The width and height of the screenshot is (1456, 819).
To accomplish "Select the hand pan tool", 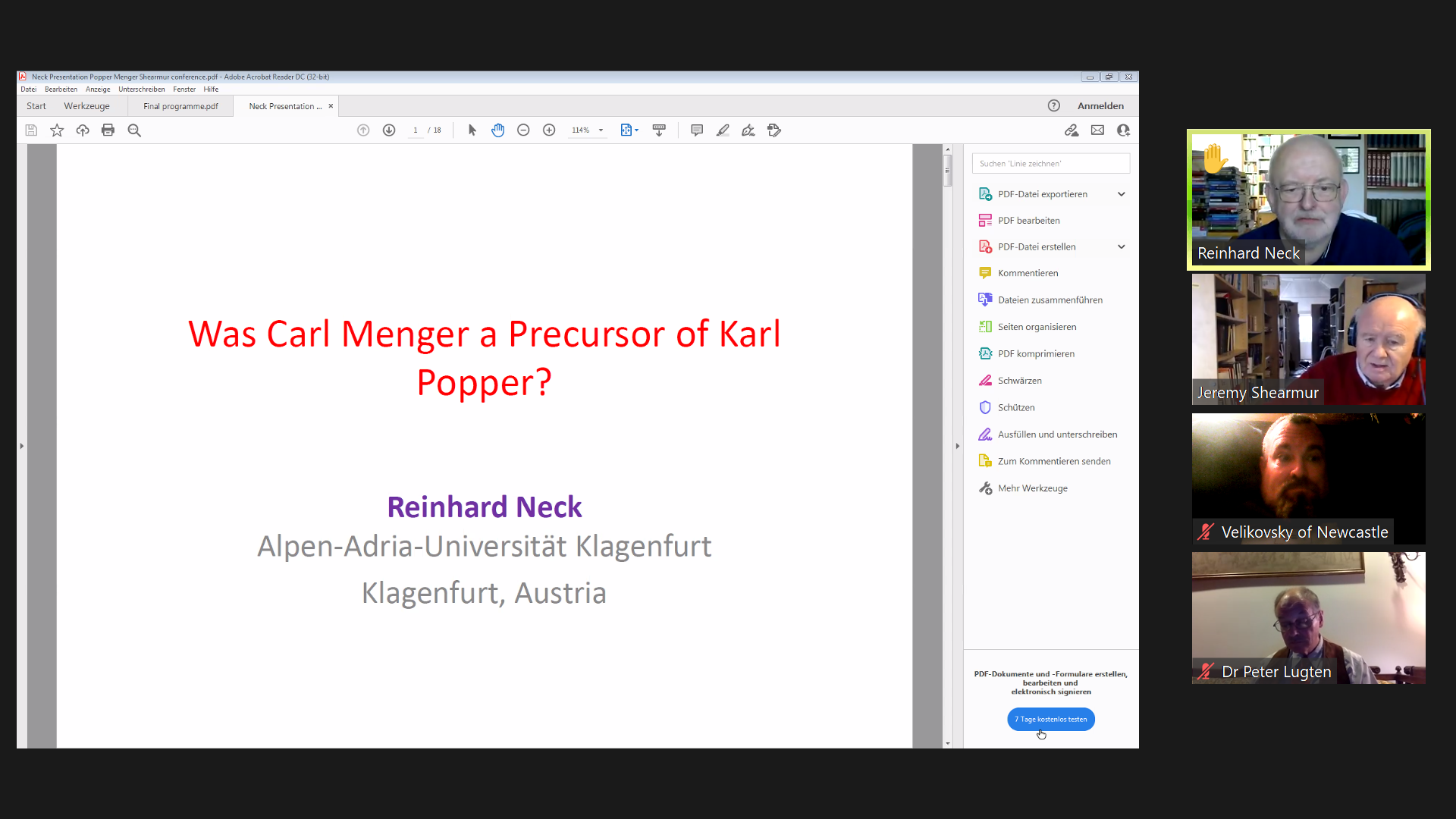I will [497, 130].
